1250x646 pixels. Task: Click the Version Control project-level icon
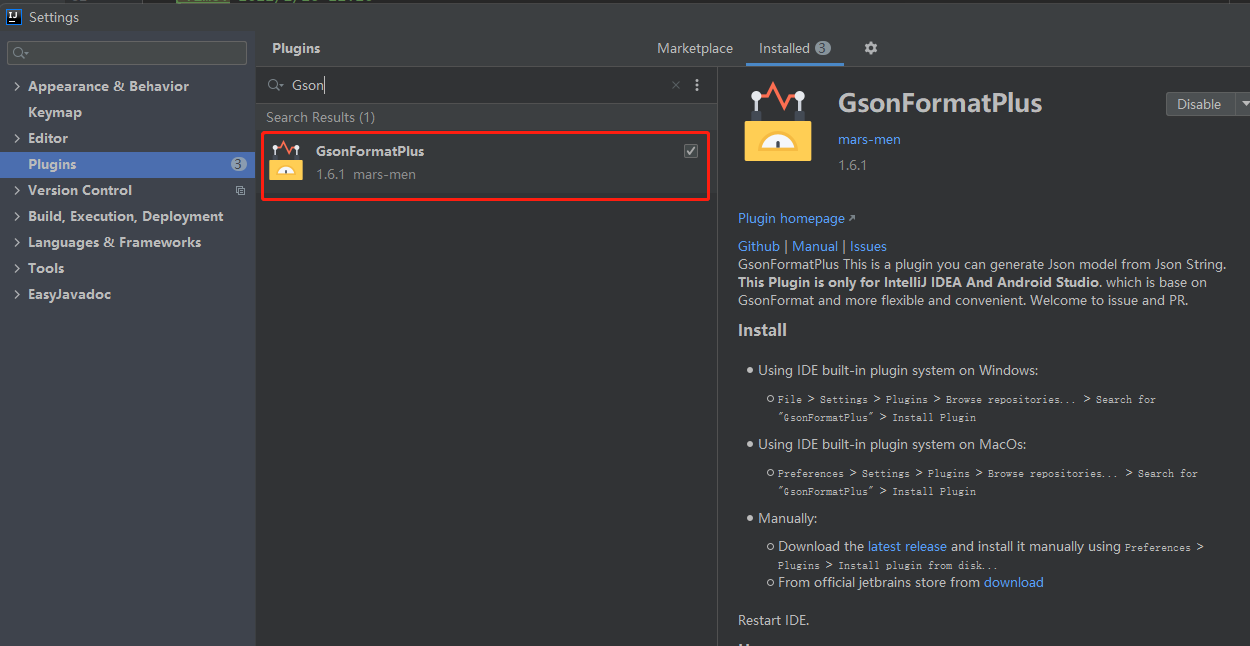click(240, 190)
